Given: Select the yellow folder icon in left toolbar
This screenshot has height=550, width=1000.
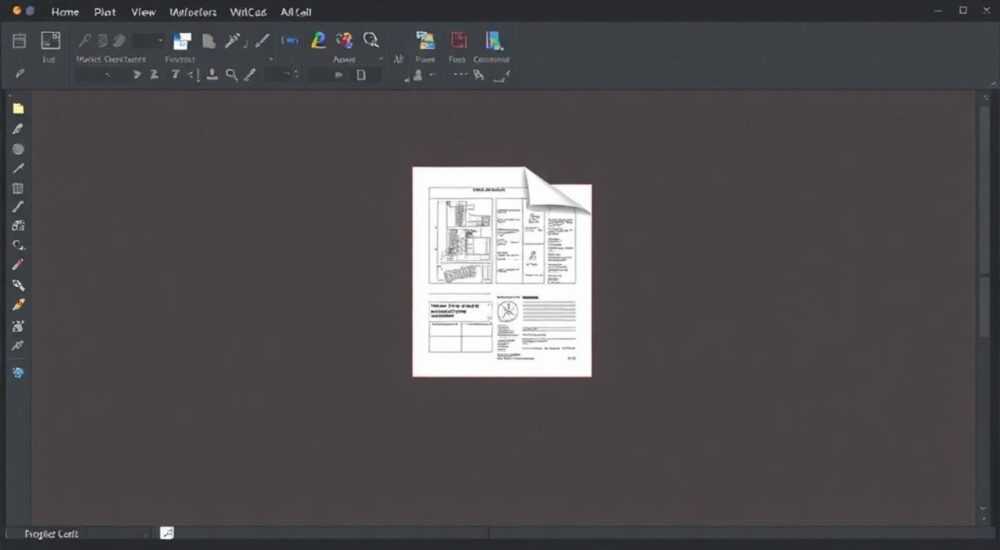Looking at the screenshot, I should pyautogui.click(x=18, y=108).
